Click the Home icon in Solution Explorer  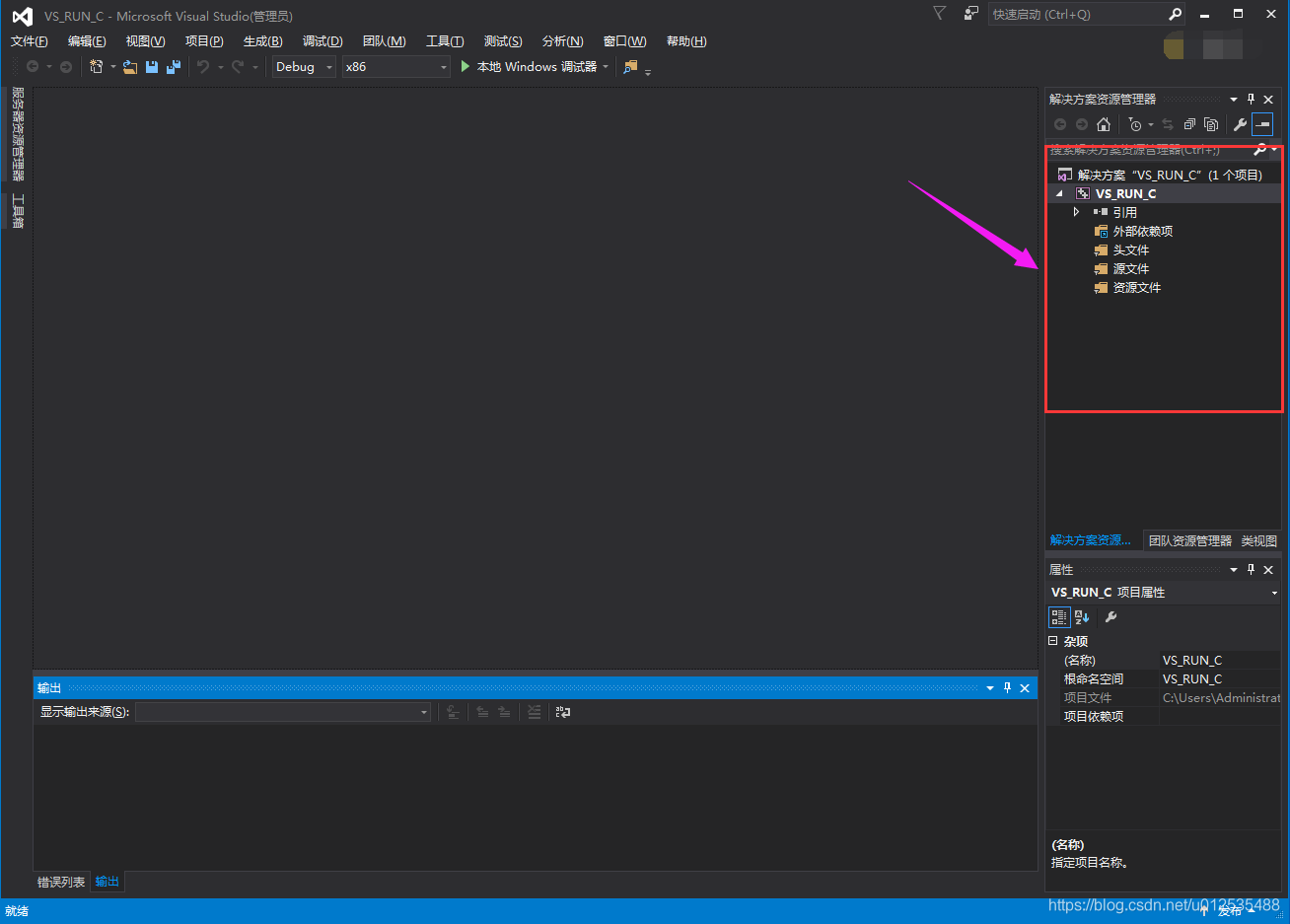[1104, 124]
